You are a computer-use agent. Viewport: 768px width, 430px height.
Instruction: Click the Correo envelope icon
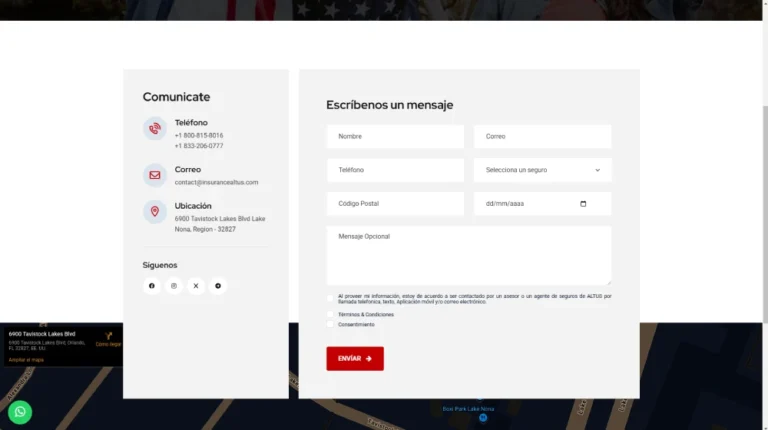click(x=155, y=175)
